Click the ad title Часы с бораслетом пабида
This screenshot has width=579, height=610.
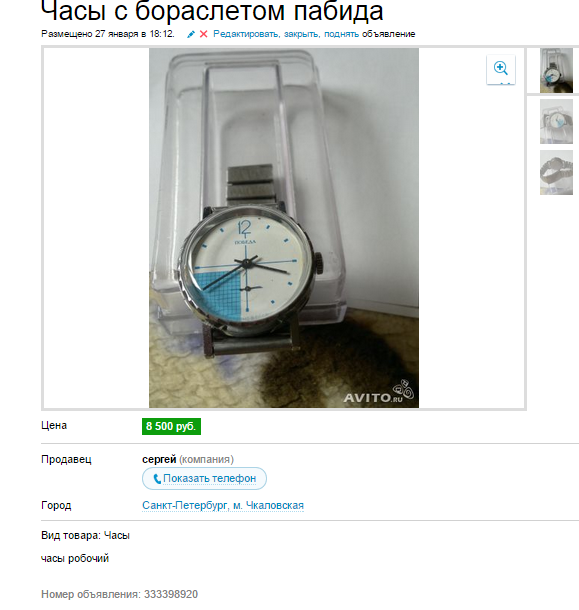tap(212, 11)
